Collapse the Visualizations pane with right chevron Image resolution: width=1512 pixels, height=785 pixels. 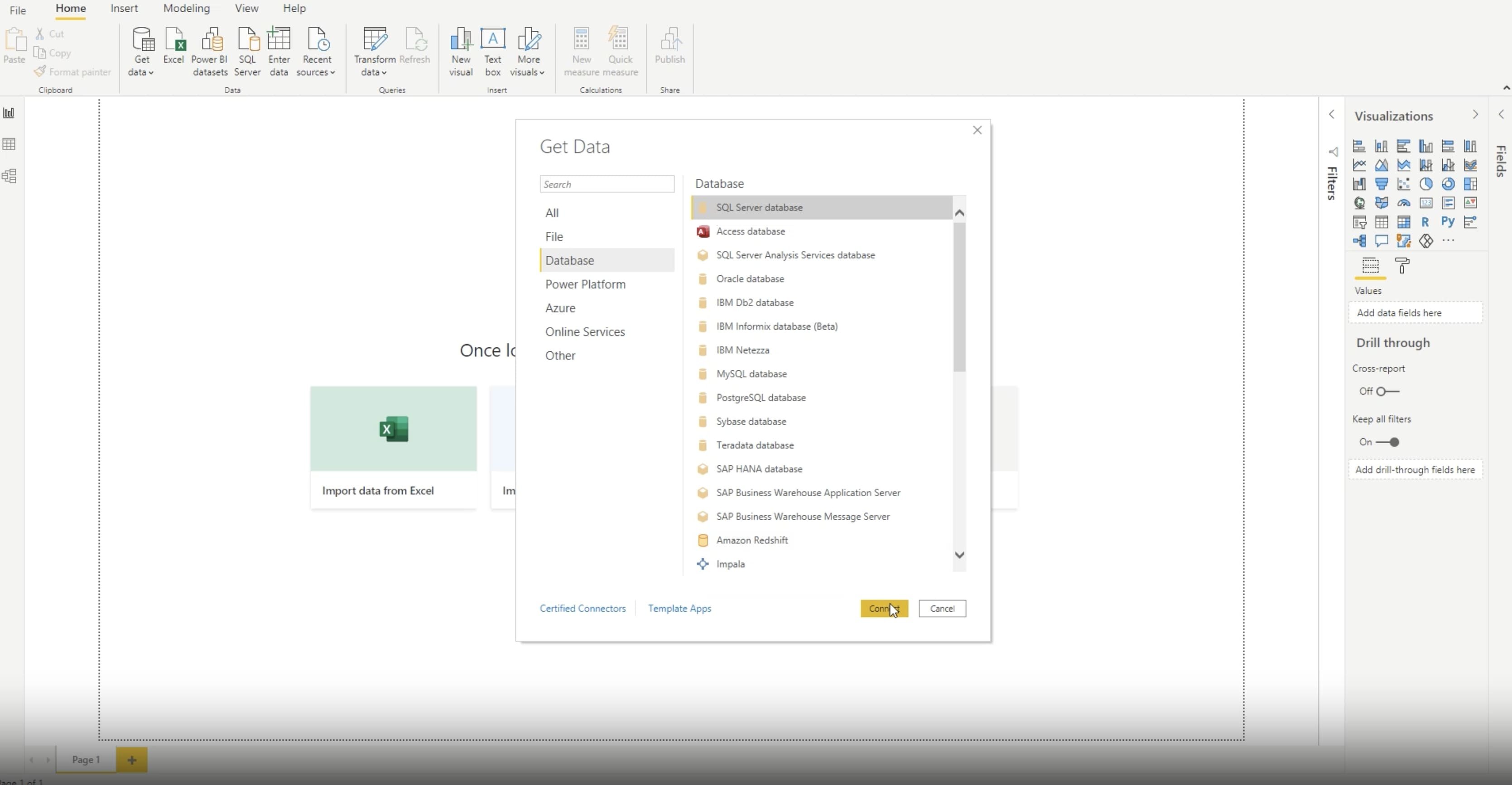(1475, 115)
